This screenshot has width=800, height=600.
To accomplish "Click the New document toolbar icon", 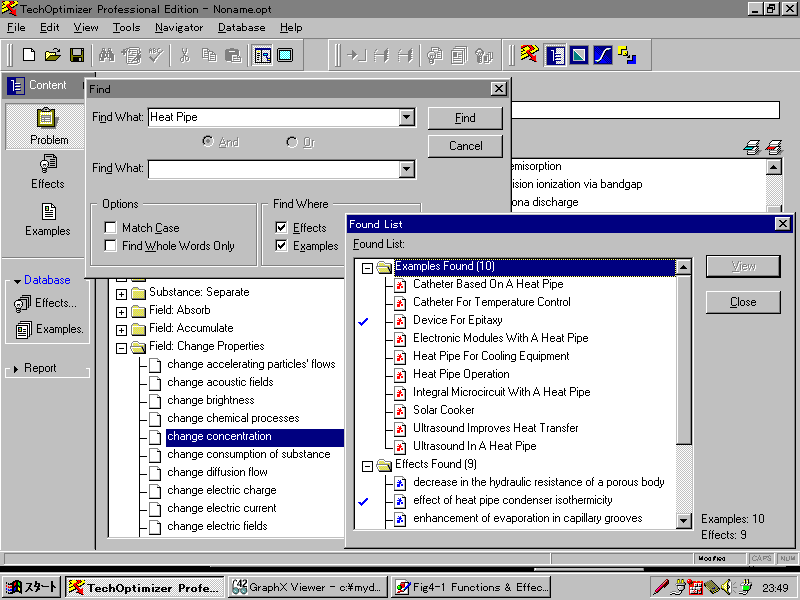I will click(29, 55).
